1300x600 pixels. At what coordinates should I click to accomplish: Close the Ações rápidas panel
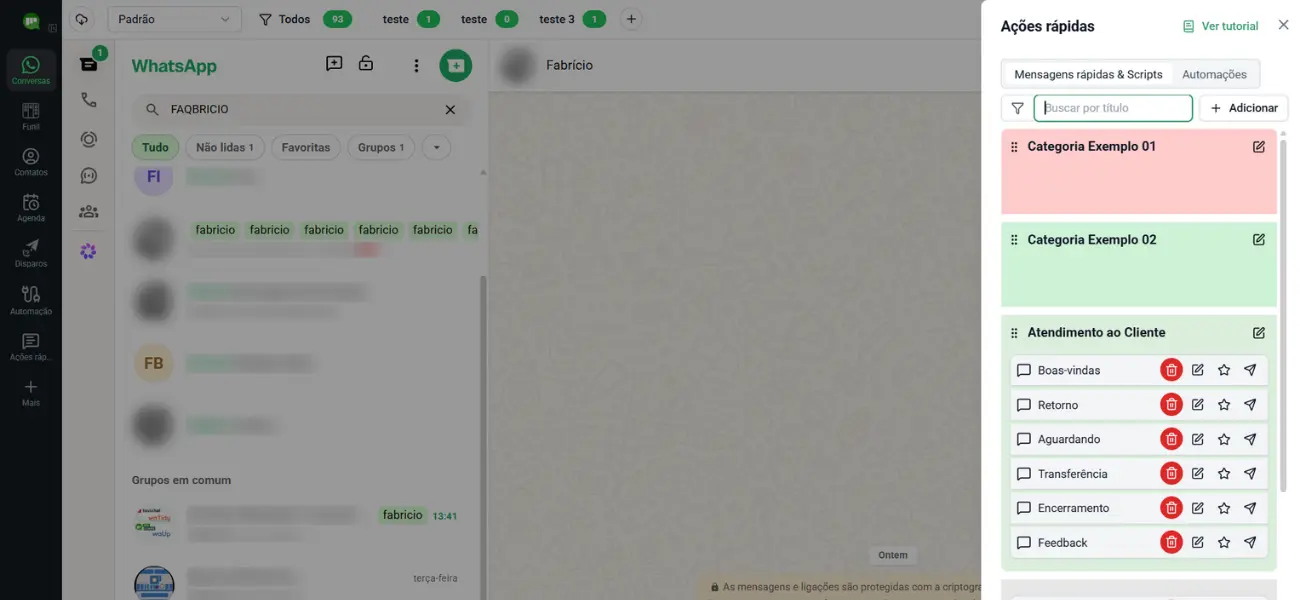coord(1284,25)
